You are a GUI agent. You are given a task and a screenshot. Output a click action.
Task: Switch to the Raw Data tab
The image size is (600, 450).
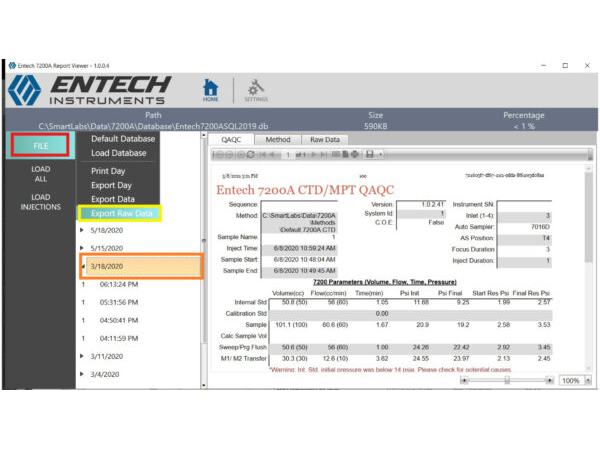pyautogui.click(x=325, y=140)
